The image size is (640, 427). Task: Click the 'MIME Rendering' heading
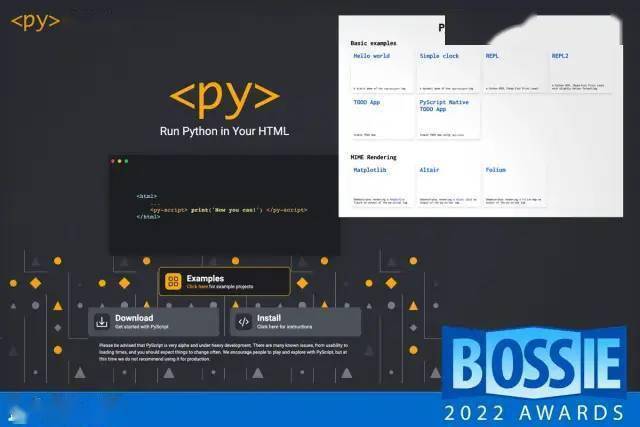(373, 157)
